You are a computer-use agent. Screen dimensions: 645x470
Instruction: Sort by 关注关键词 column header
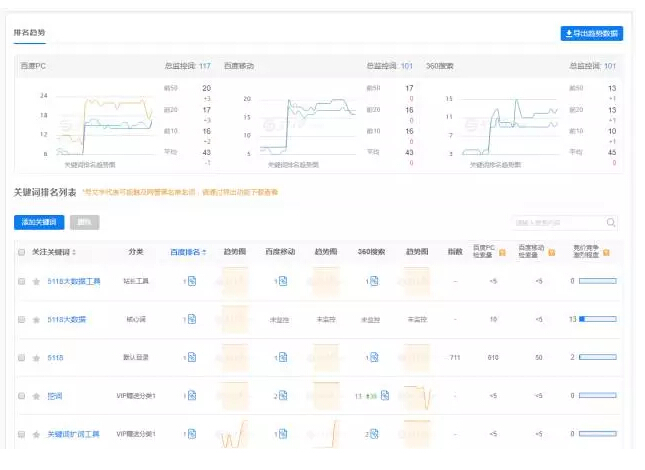tap(54, 252)
